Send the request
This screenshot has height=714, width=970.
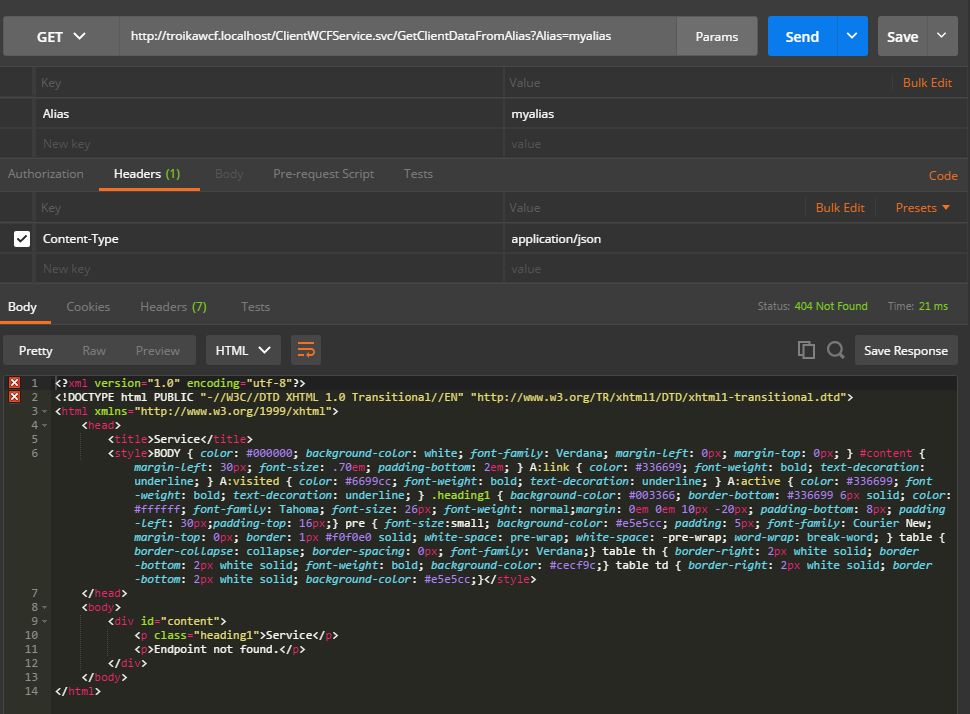[x=802, y=37]
